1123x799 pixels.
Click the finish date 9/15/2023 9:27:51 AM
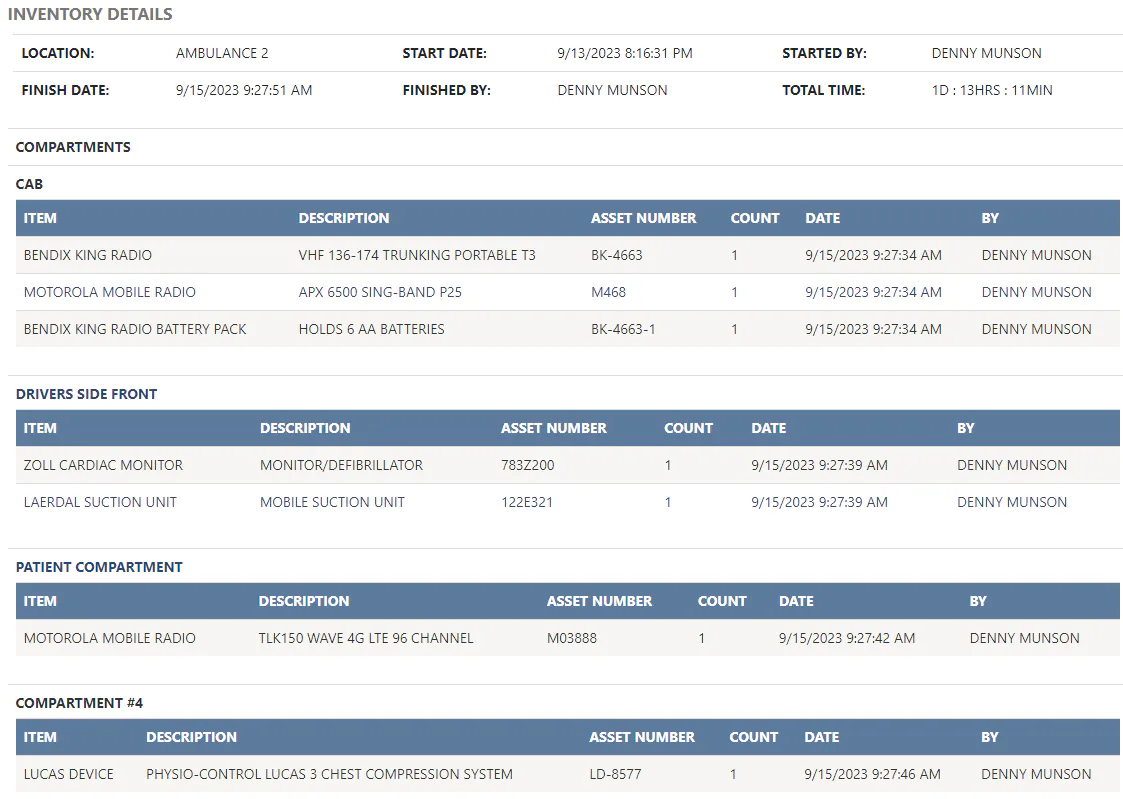[x=244, y=90]
